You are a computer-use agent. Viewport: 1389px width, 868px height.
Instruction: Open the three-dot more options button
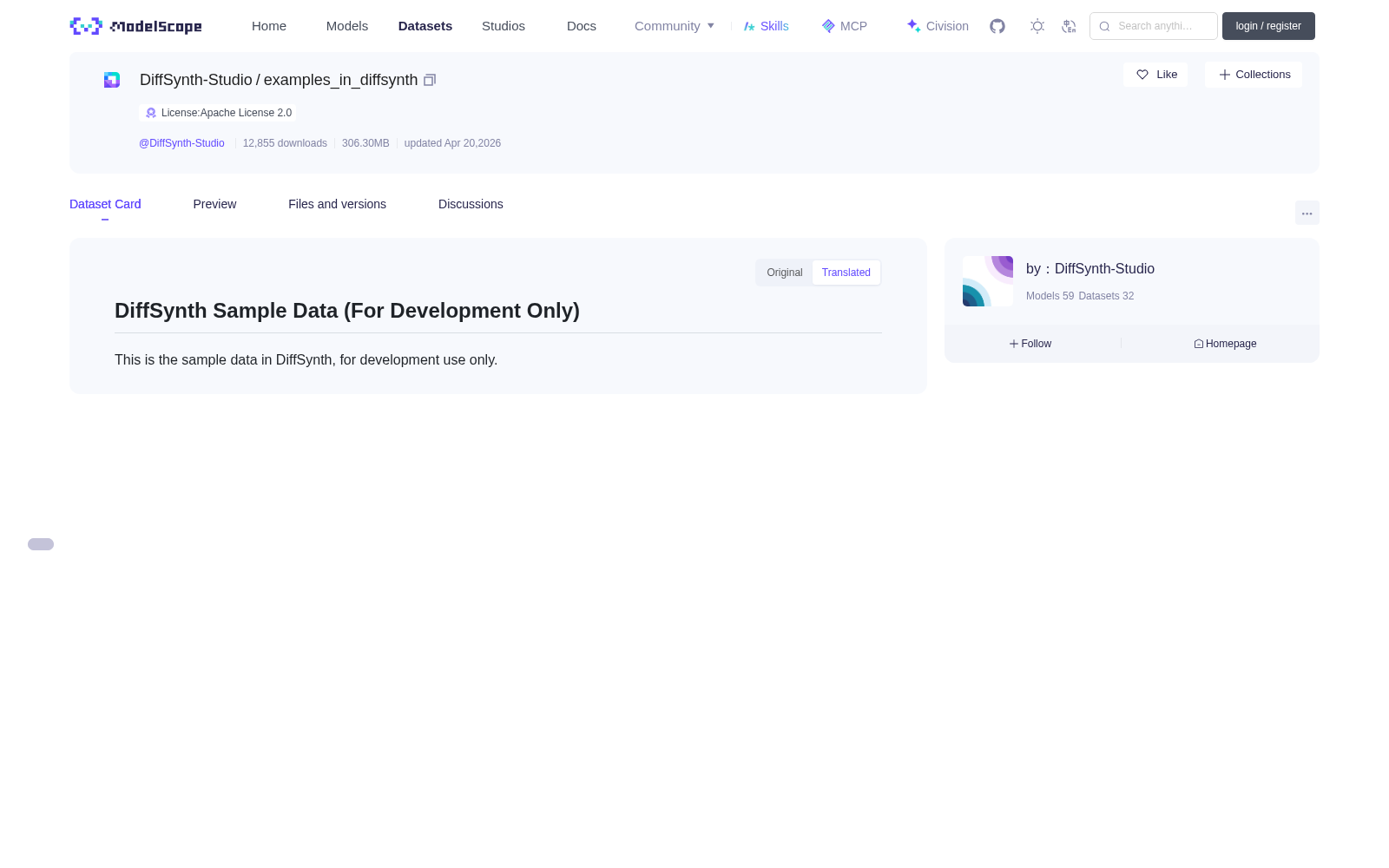point(1307,213)
